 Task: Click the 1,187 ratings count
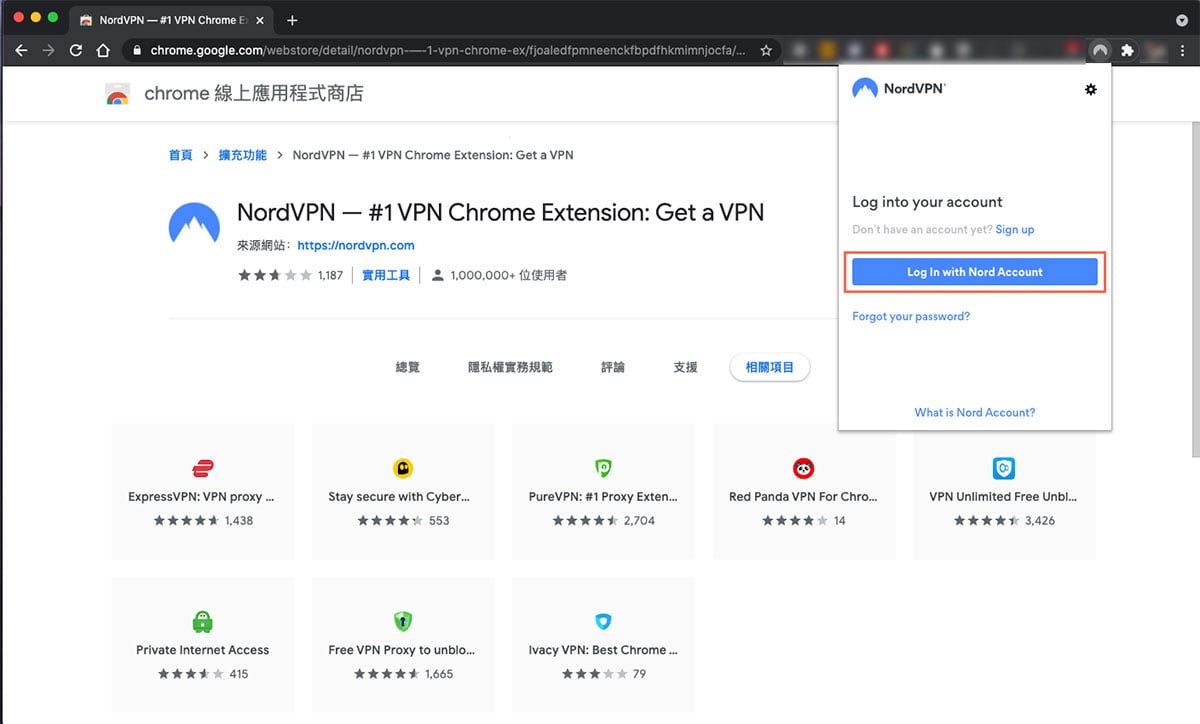(x=330, y=275)
